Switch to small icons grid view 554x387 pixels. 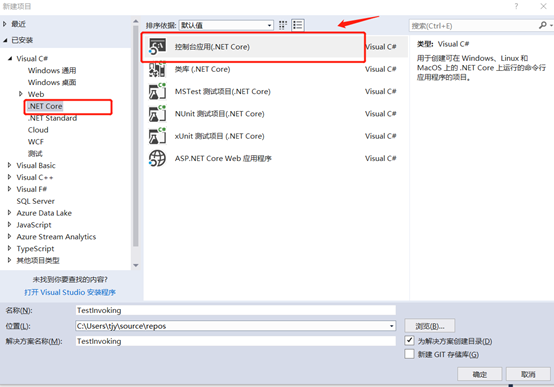point(283,25)
